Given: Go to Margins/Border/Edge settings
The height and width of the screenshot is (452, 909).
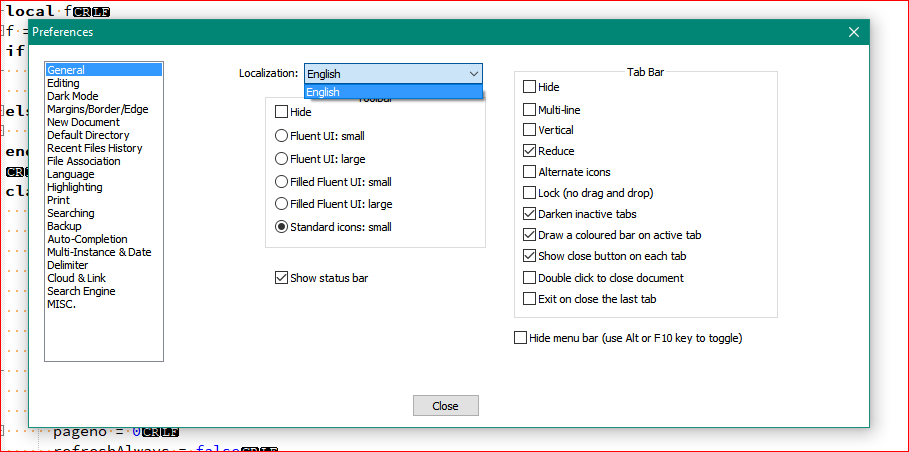Looking at the screenshot, I should click(97, 109).
